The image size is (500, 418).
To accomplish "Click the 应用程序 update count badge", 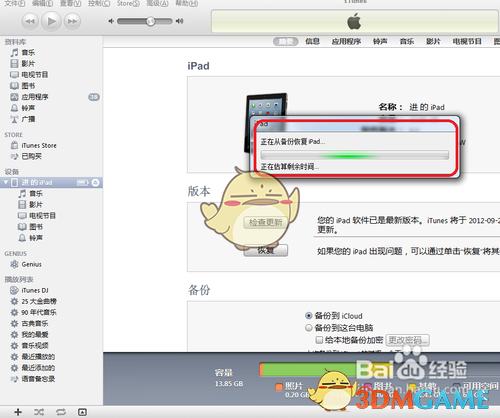I will click(94, 97).
